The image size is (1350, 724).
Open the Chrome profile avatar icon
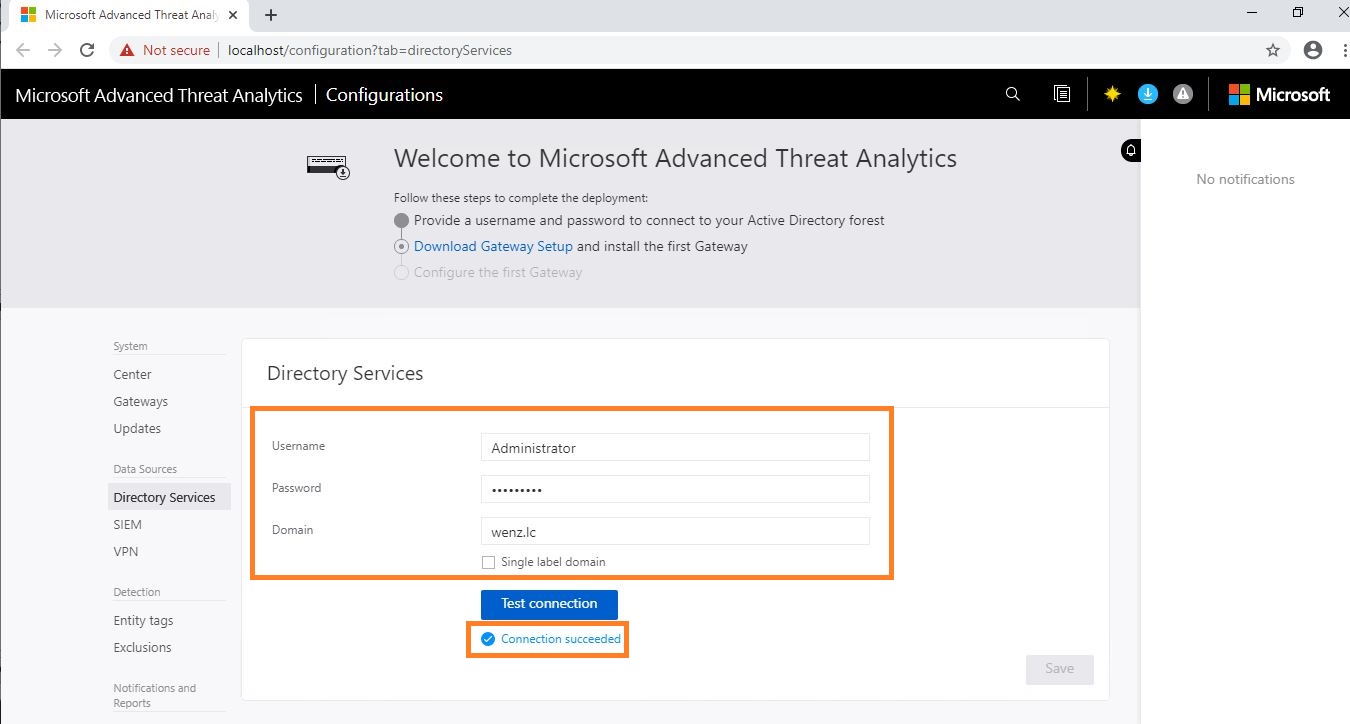(1313, 50)
